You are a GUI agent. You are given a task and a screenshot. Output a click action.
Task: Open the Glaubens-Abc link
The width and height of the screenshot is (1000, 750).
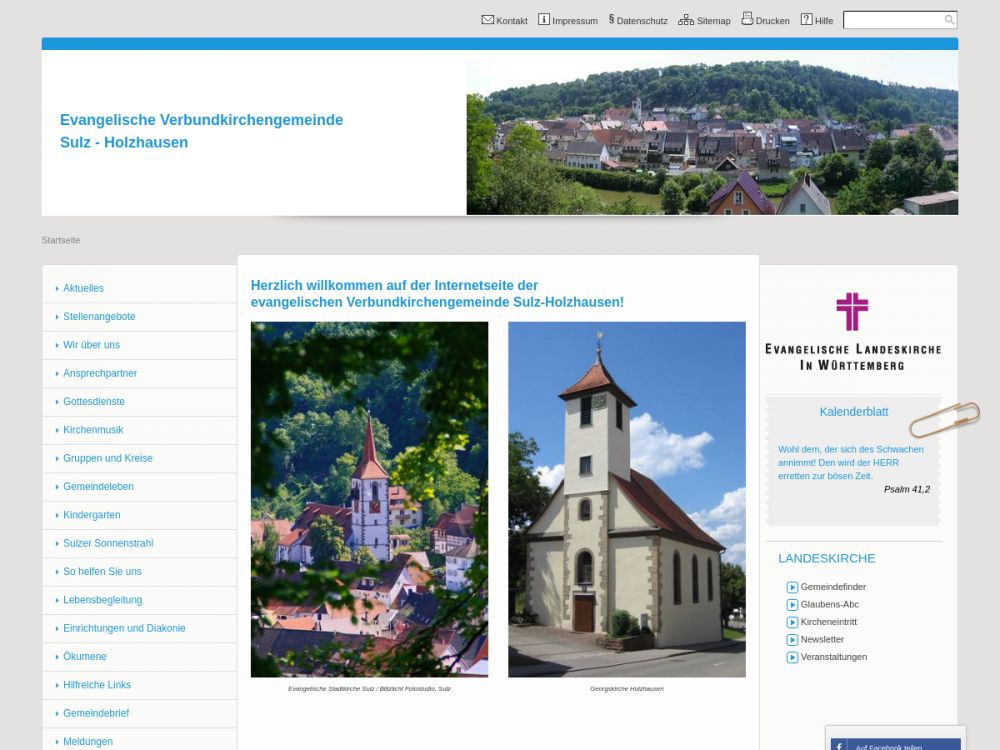829,605
